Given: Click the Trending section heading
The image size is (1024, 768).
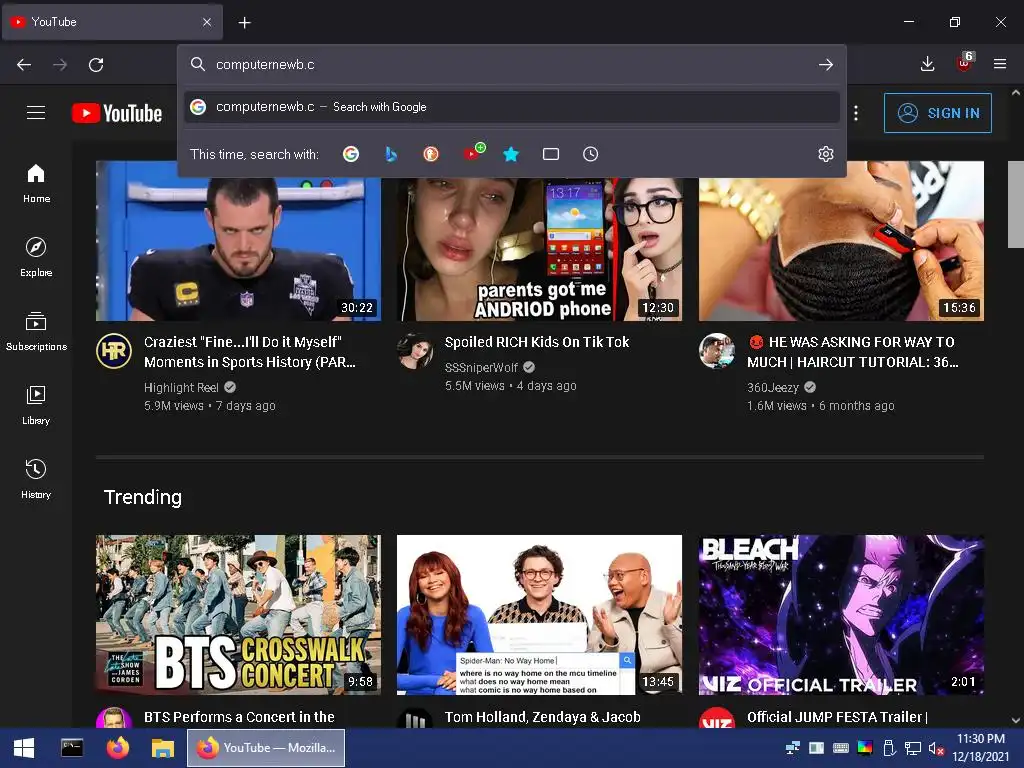Looking at the screenshot, I should [x=143, y=497].
